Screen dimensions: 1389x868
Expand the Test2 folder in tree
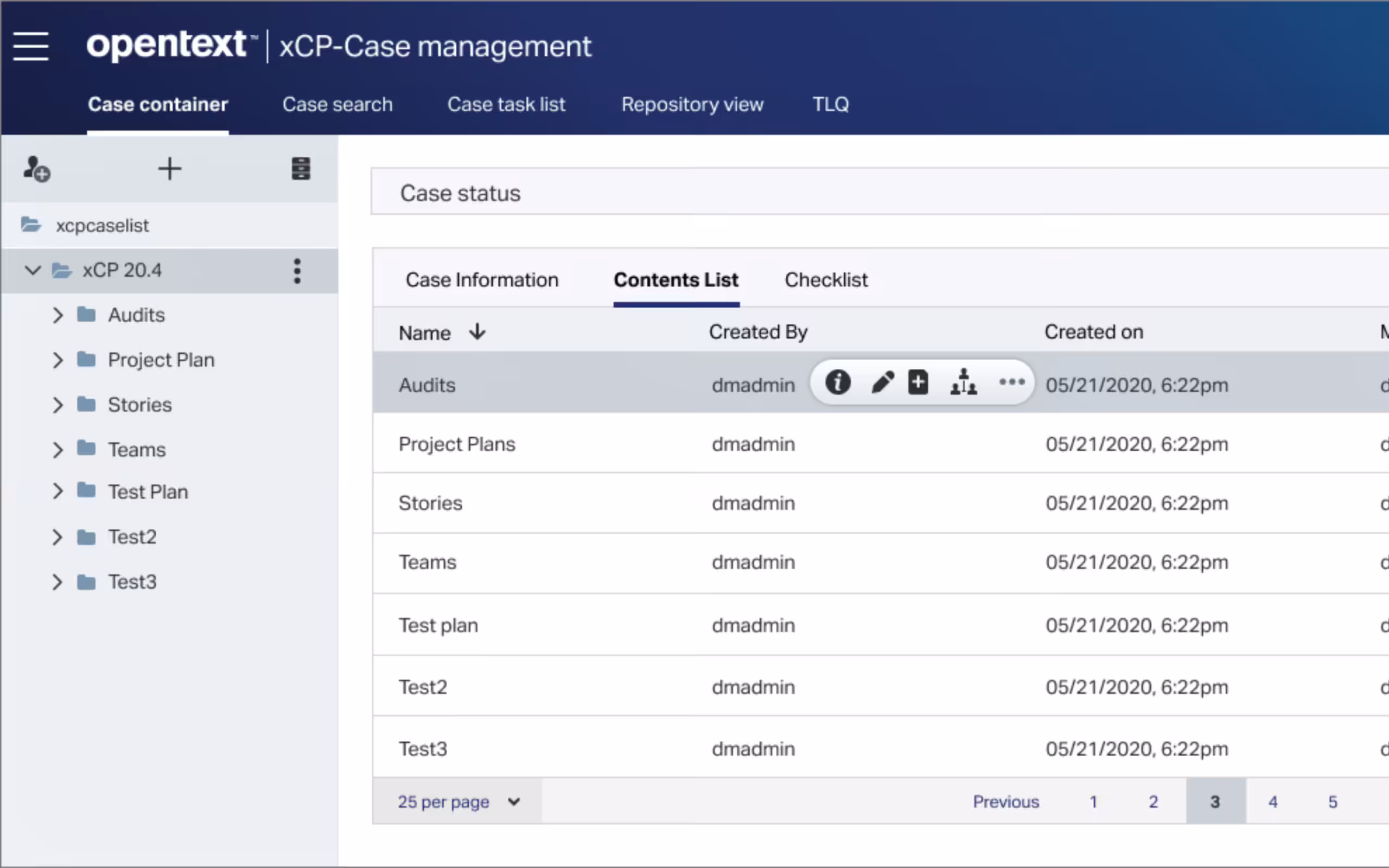[x=58, y=537]
